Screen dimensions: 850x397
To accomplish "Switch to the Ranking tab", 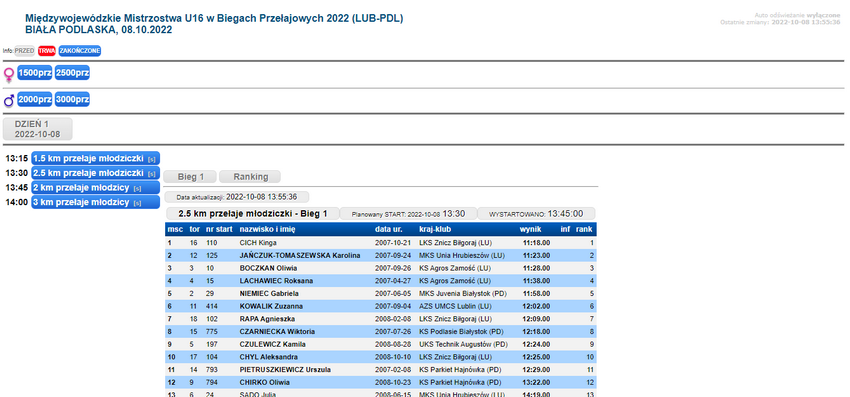I will click(250, 177).
